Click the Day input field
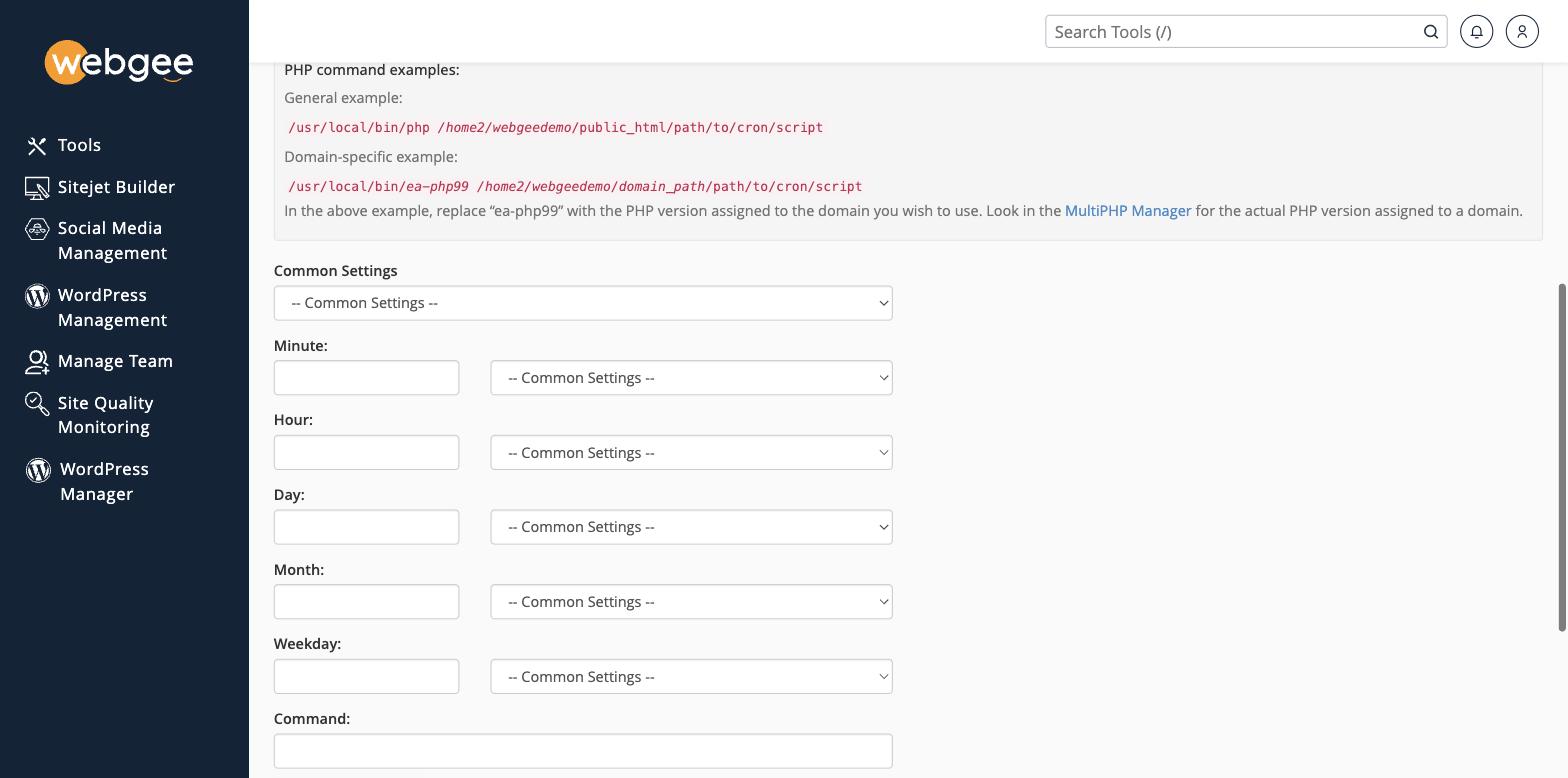 (366, 527)
